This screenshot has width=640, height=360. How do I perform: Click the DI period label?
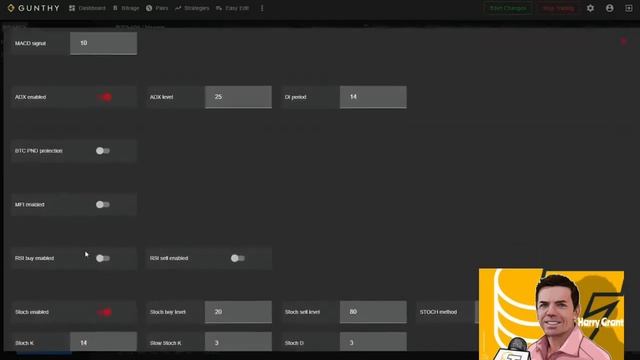(x=296, y=97)
